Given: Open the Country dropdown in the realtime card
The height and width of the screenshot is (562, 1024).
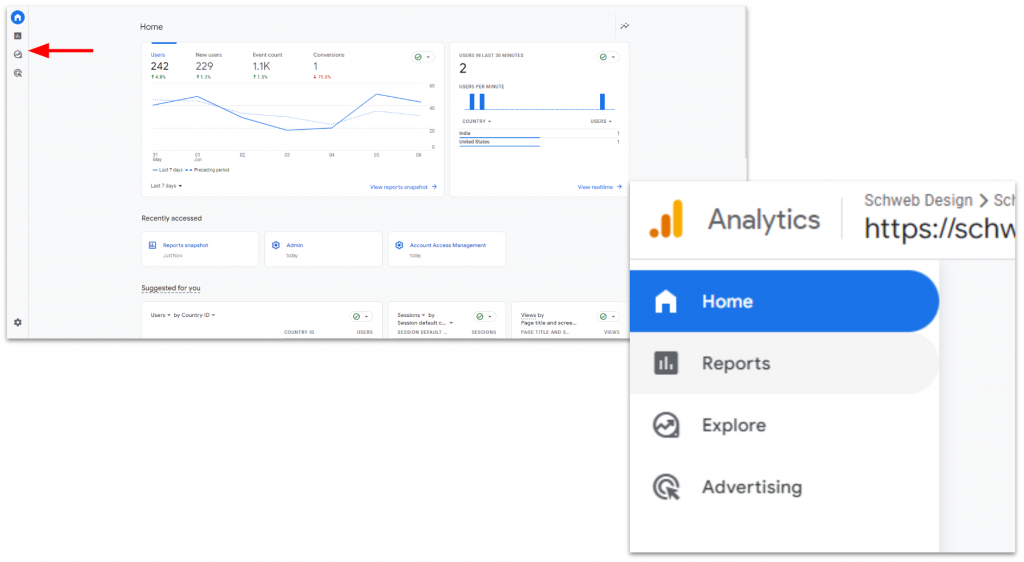Looking at the screenshot, I should 475,121.
